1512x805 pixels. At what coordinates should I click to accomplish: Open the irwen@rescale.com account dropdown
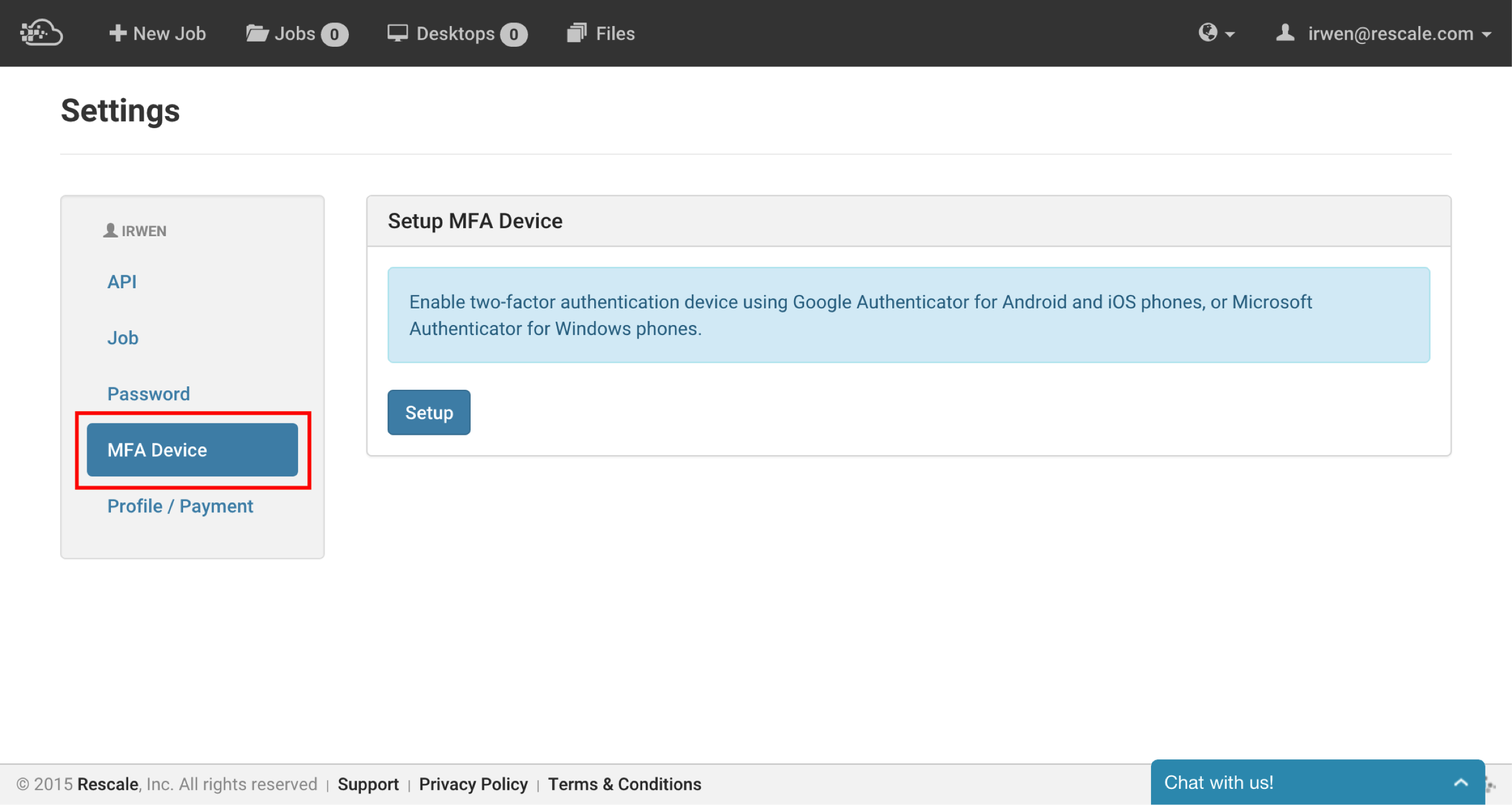click(x=1390, y=33)
